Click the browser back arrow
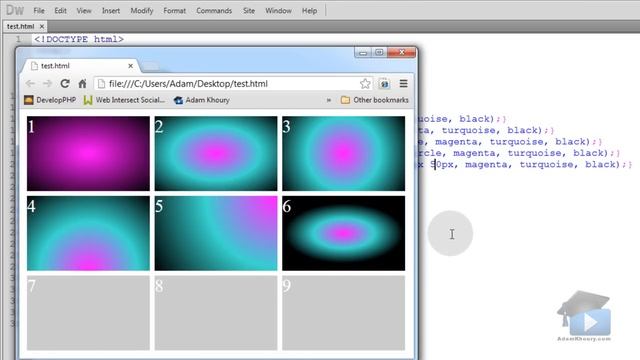Screen dimensions: 640x360 30,84
